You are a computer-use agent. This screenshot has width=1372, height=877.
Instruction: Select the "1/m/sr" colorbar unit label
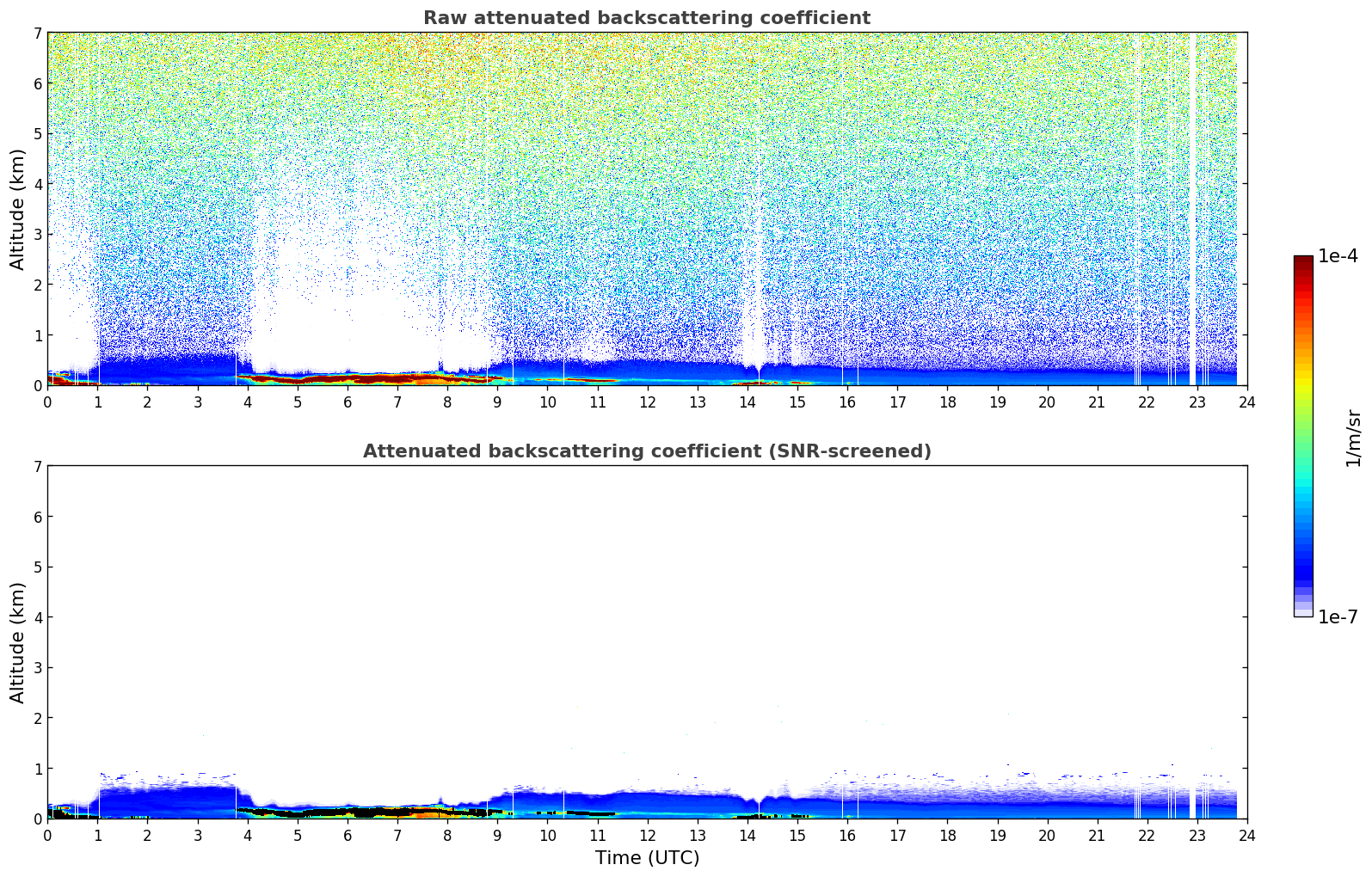coord(1353,438)
